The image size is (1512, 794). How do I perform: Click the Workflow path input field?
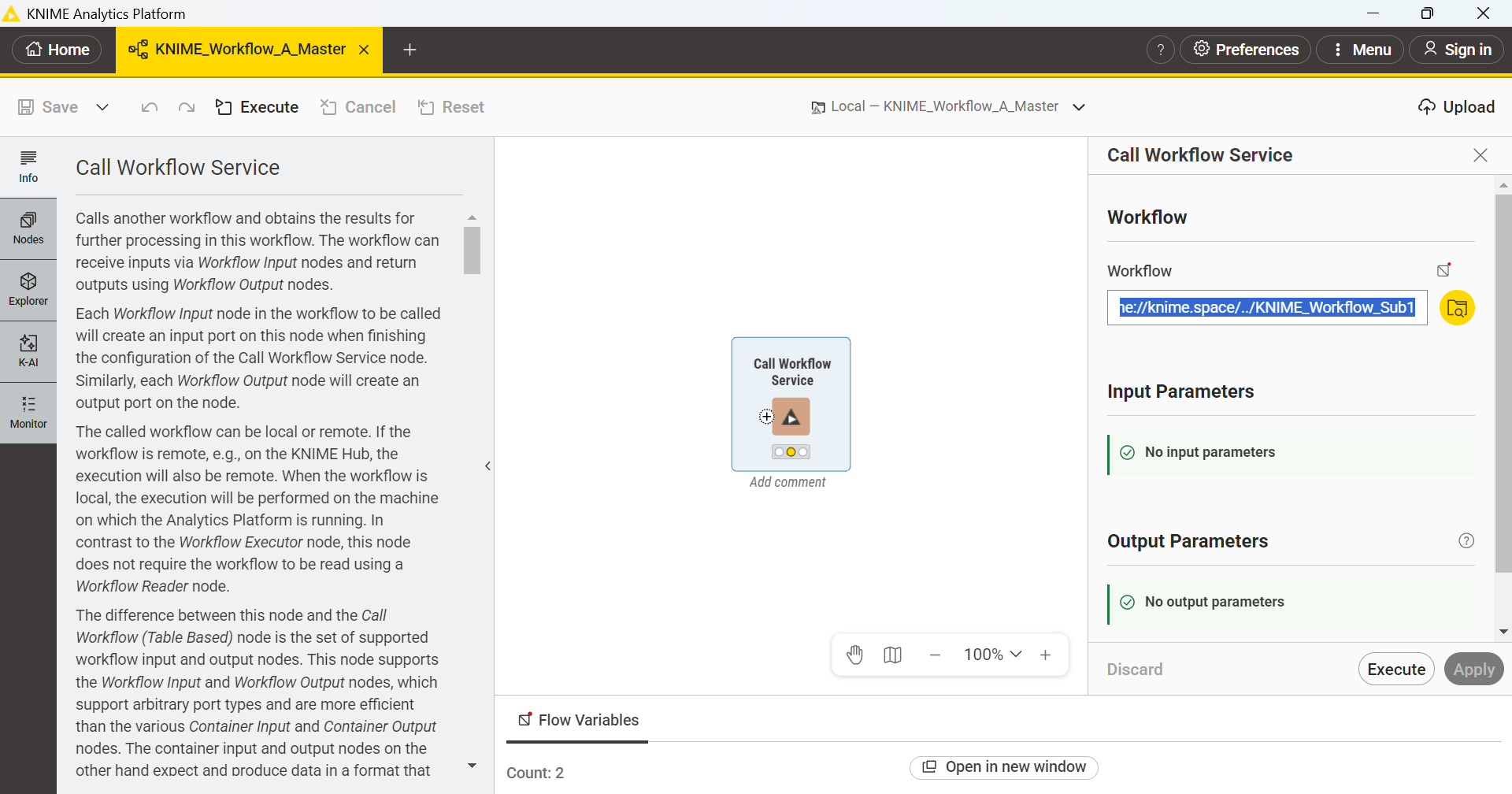pos(1266,308)
